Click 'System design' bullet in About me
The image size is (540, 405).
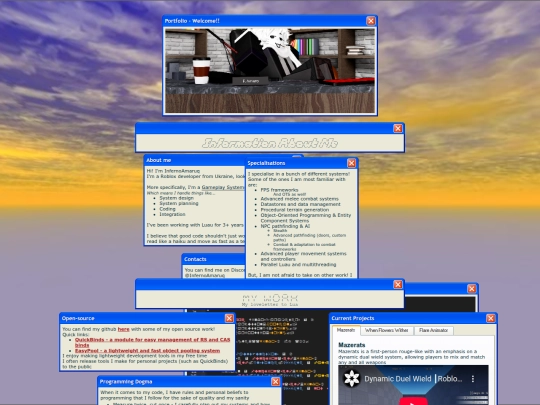pos(177,198)
